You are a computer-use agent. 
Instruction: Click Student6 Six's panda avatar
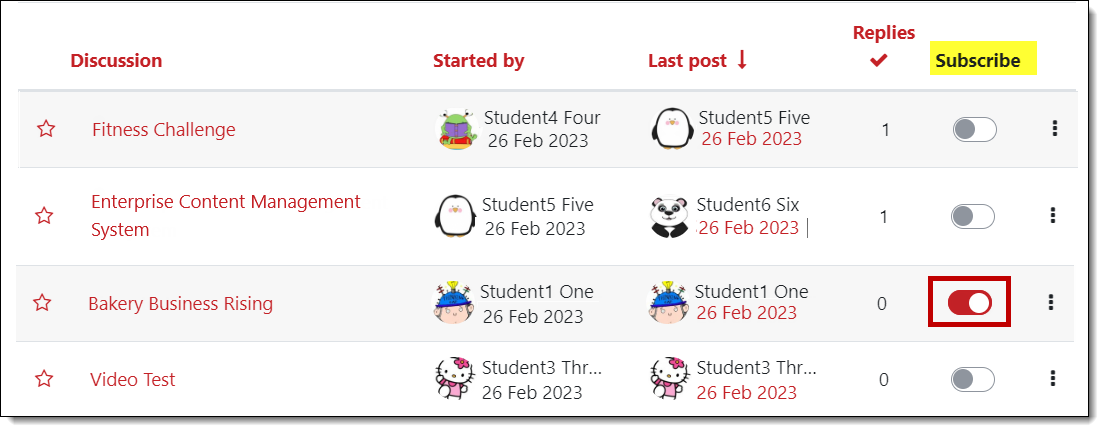coord(670,216)
